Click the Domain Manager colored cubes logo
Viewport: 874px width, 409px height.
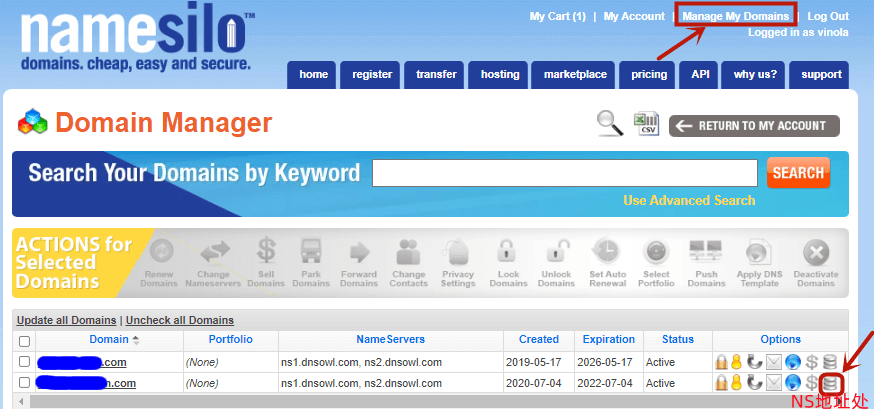(33, 122)
